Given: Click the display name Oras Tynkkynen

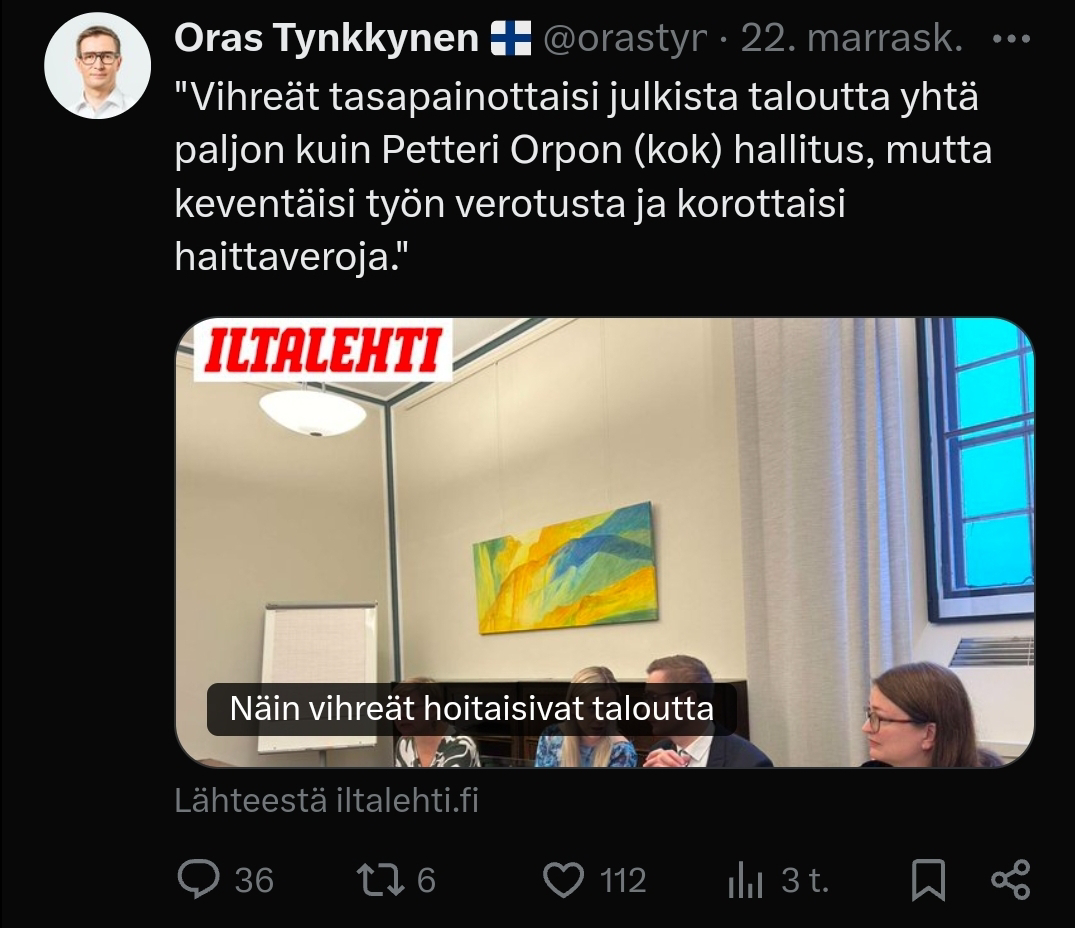Looking at the screenshot, I should (326, 38).
